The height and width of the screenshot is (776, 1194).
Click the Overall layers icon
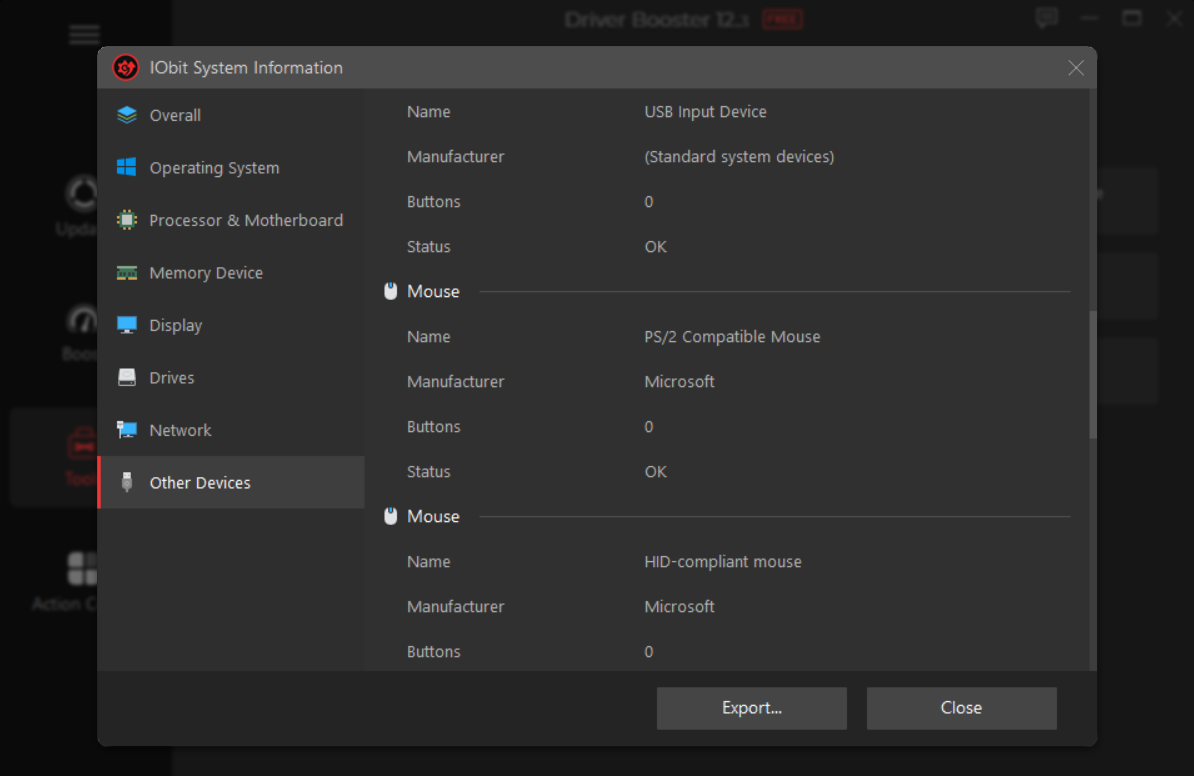127,115
